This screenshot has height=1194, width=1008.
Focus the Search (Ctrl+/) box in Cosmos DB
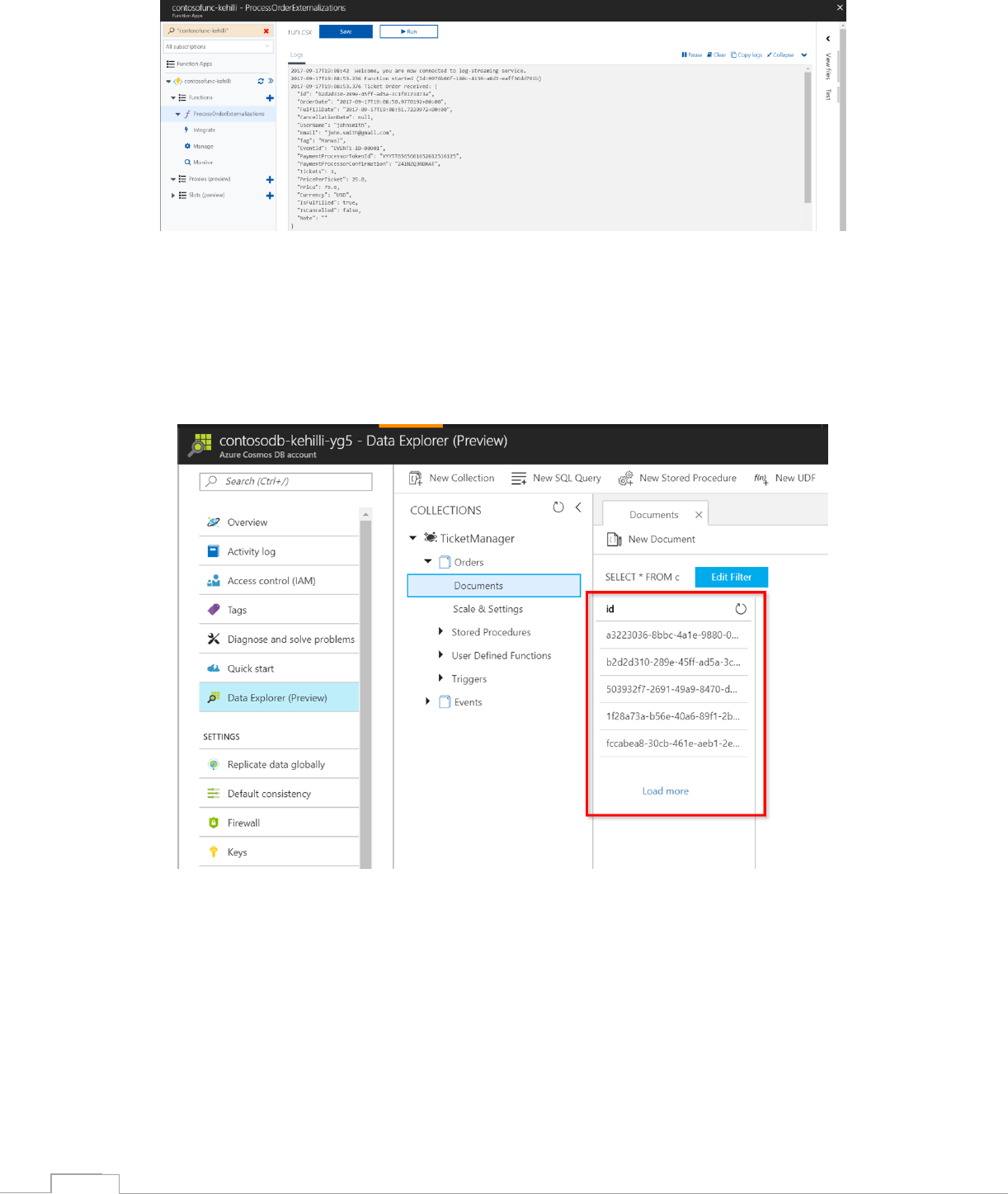pos(285,481)
